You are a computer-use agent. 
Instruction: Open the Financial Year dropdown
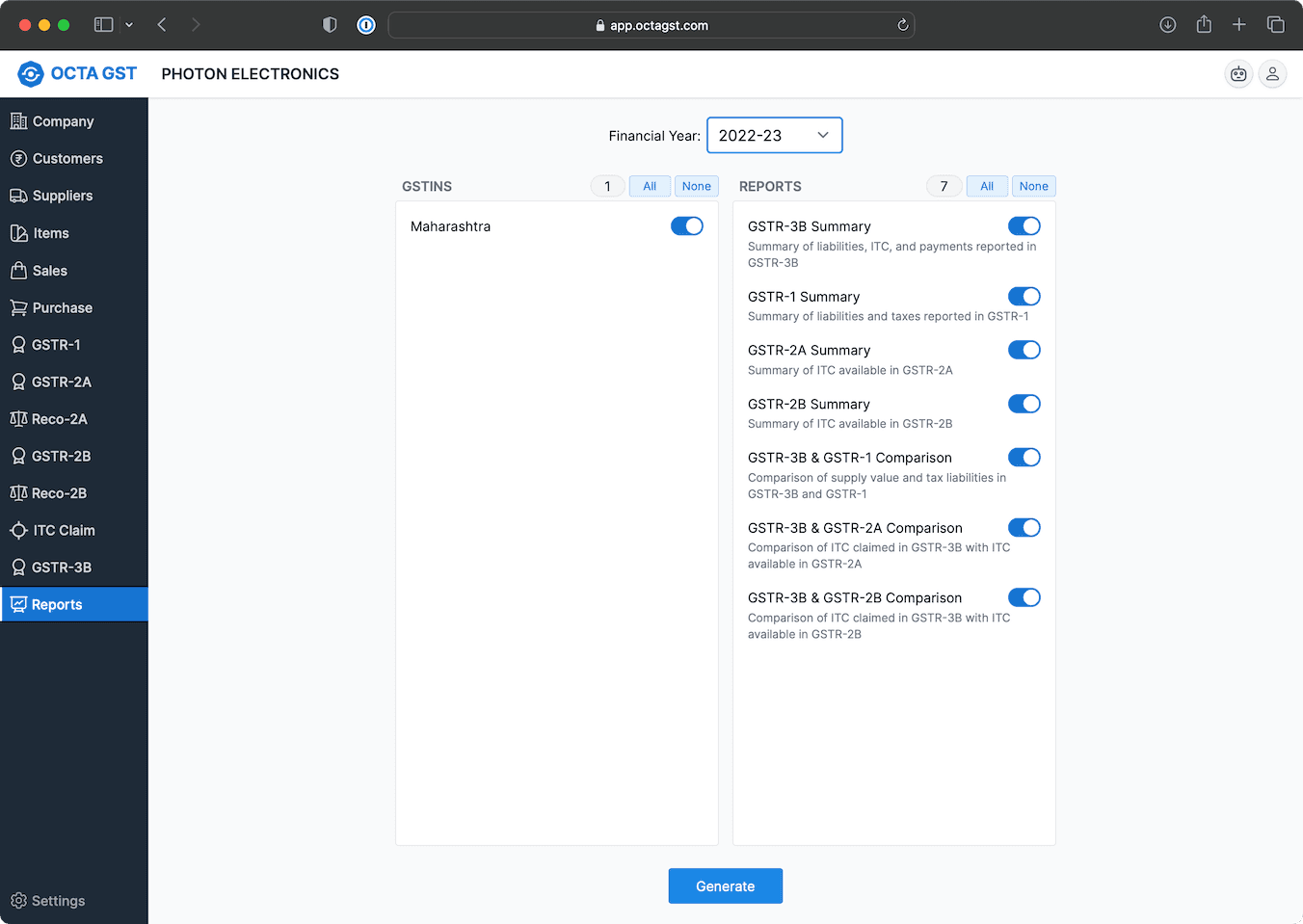(x=774, y=136)
